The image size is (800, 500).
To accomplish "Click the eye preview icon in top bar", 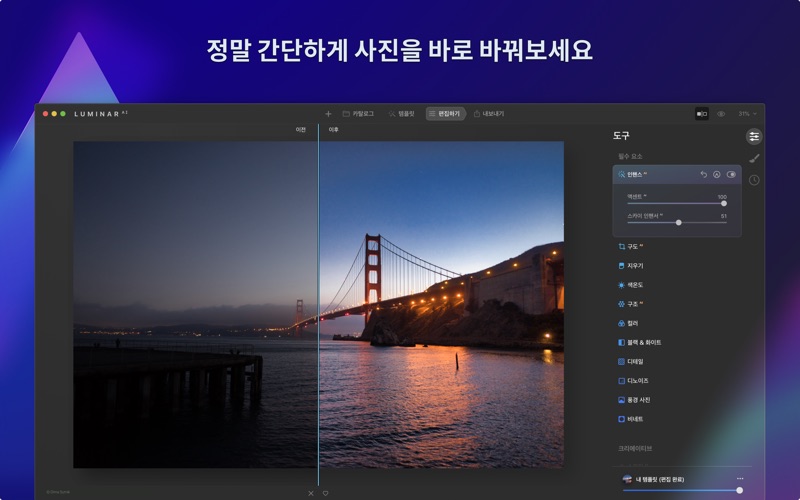I will (721, 114).
